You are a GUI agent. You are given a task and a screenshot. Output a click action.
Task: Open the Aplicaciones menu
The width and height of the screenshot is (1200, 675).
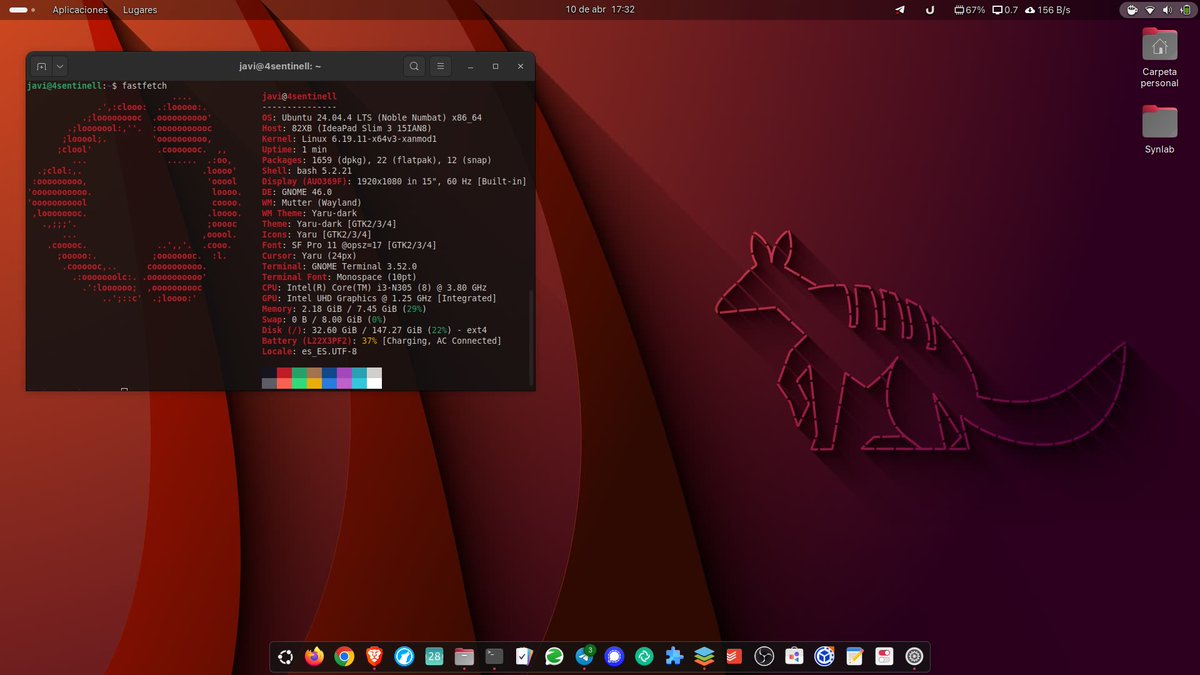point(80,9)
